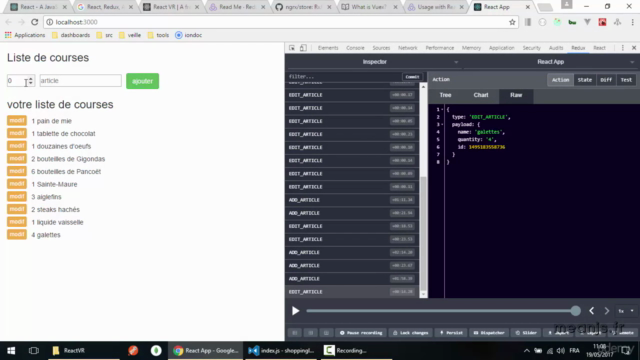The width and height of the screenshot is (640, 360).
Task: Focus the article name input
Action: [80, 81]
